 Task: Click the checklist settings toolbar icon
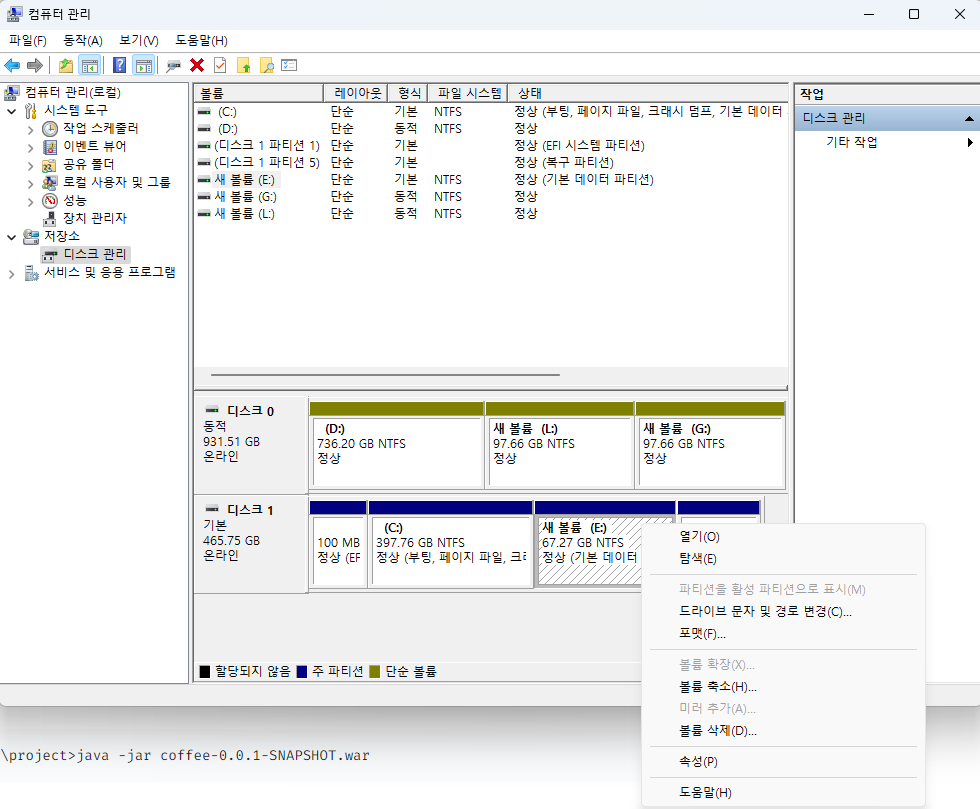tap(289, 65)
